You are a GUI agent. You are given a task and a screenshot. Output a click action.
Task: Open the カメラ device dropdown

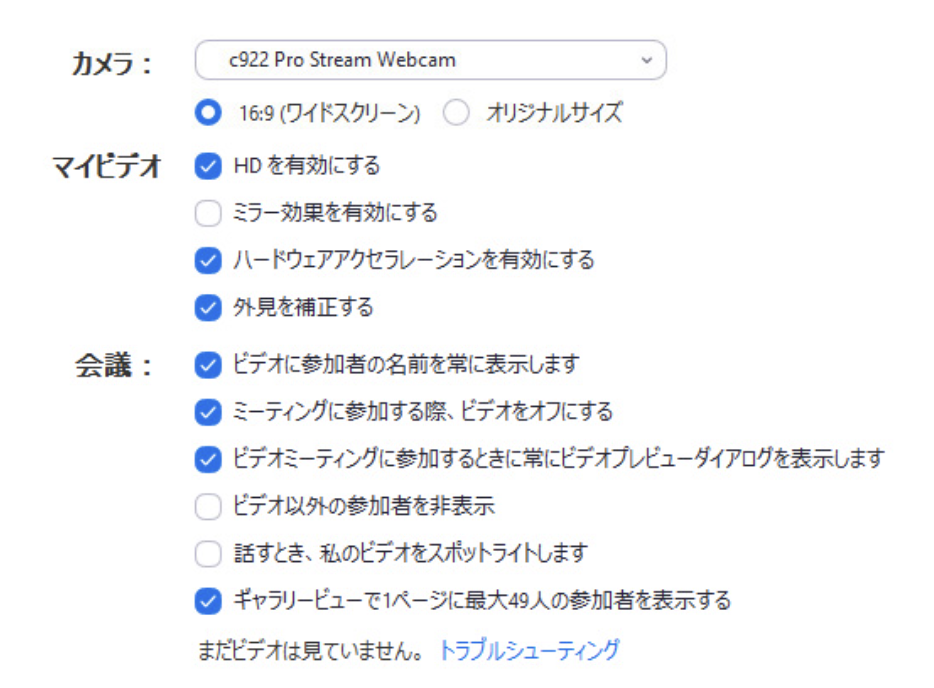(430, 60)
